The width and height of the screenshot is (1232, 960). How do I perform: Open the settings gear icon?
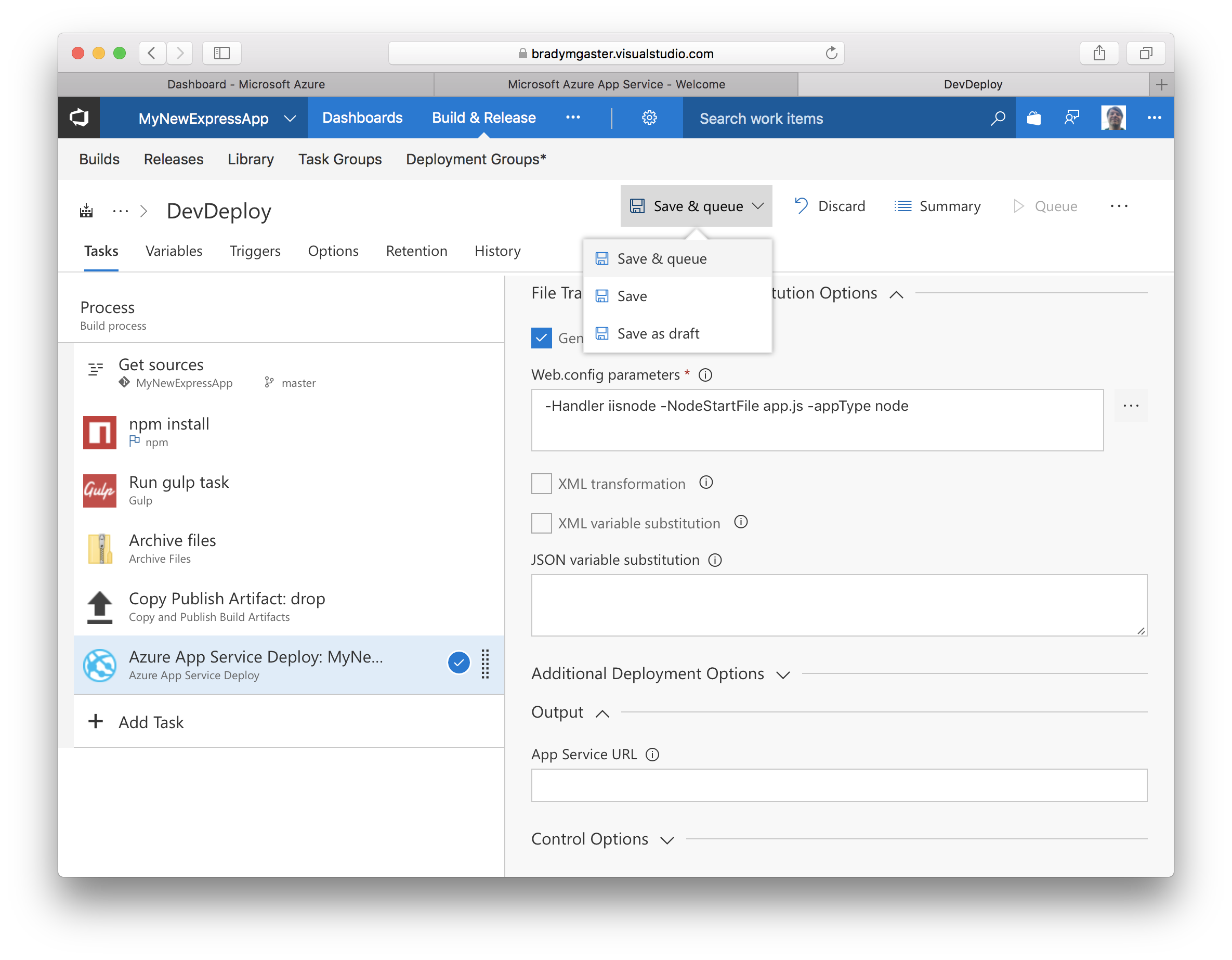click(649, 118)
